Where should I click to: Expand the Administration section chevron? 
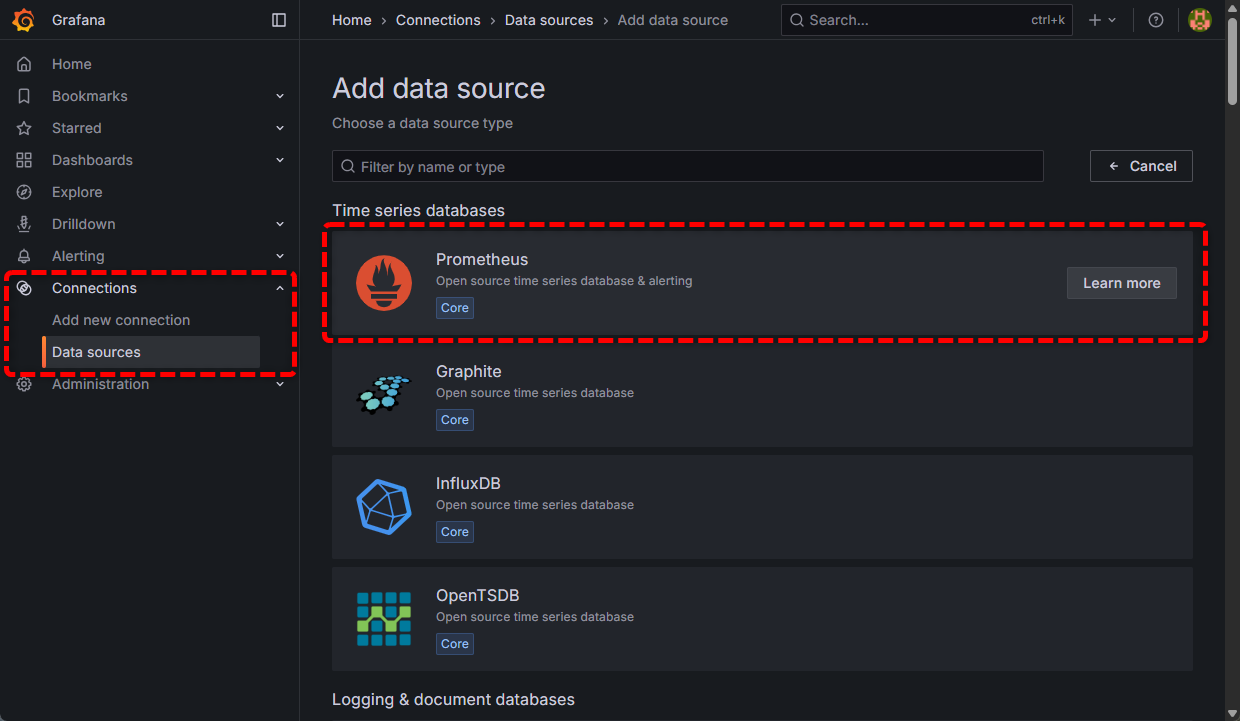pos(280,384)
